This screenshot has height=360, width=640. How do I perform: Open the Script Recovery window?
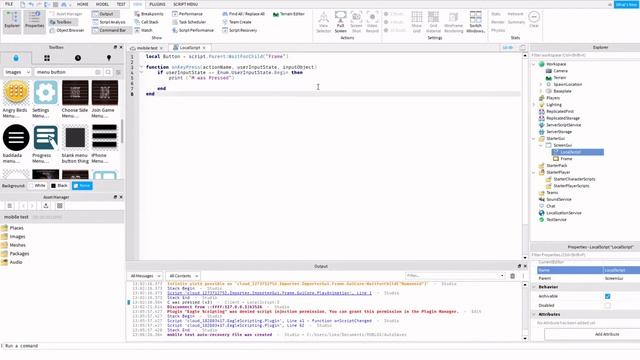click(240, 30)
